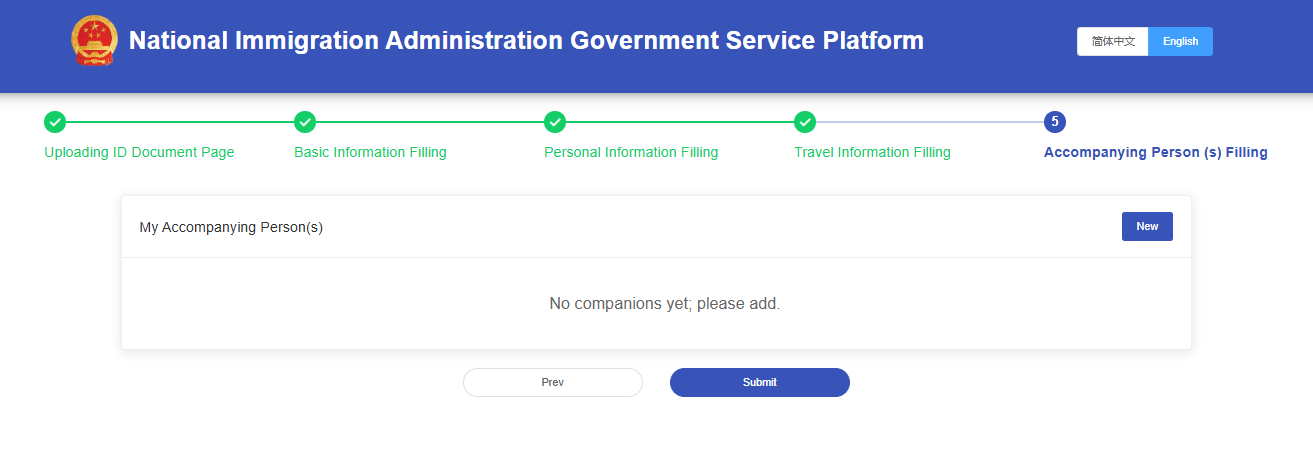The height and width of the screenshot is (456, 1313).
Task: Click the national emblem logo icon
Action: [95, 41]
